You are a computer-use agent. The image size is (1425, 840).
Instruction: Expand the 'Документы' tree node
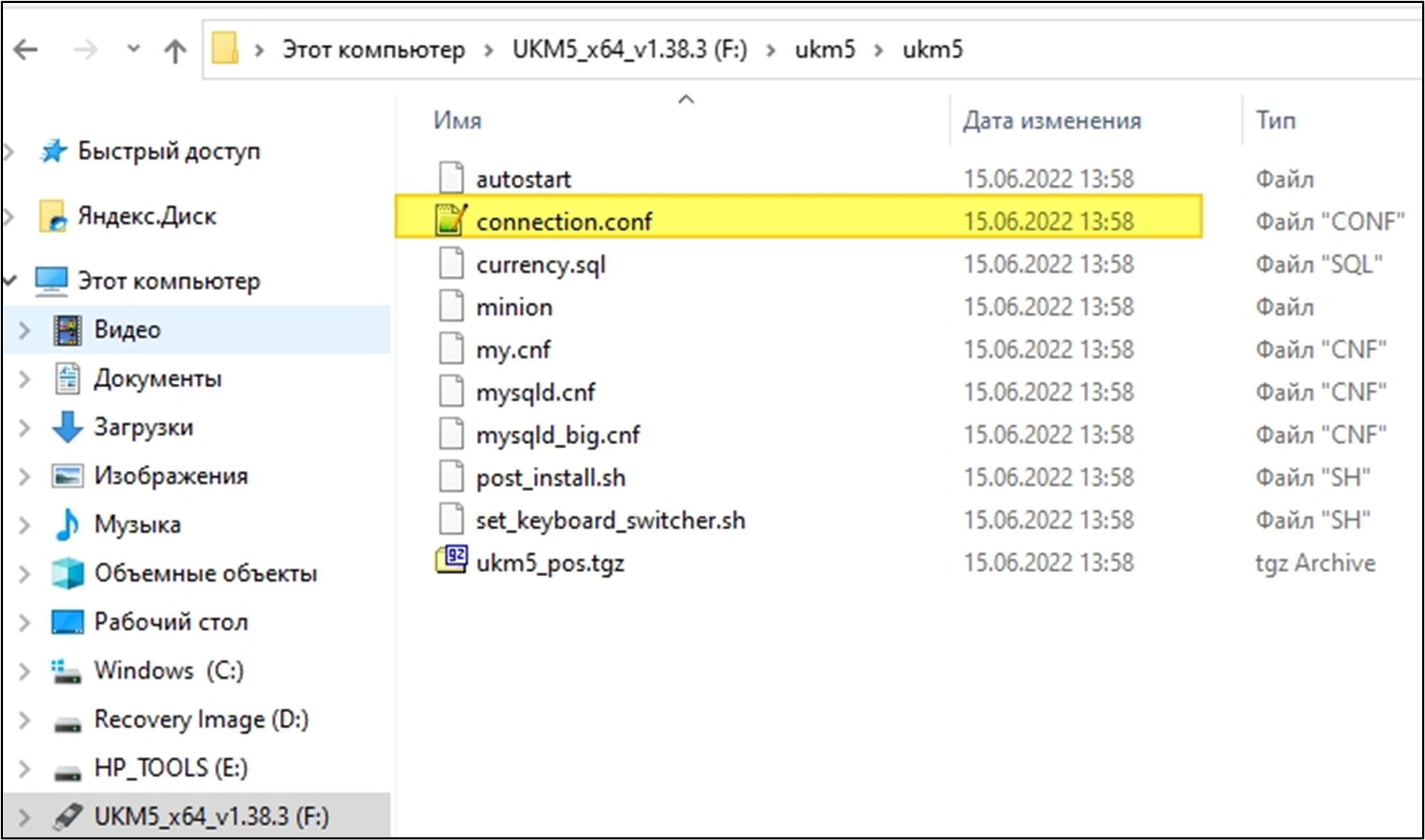click(x=23, y=379)
